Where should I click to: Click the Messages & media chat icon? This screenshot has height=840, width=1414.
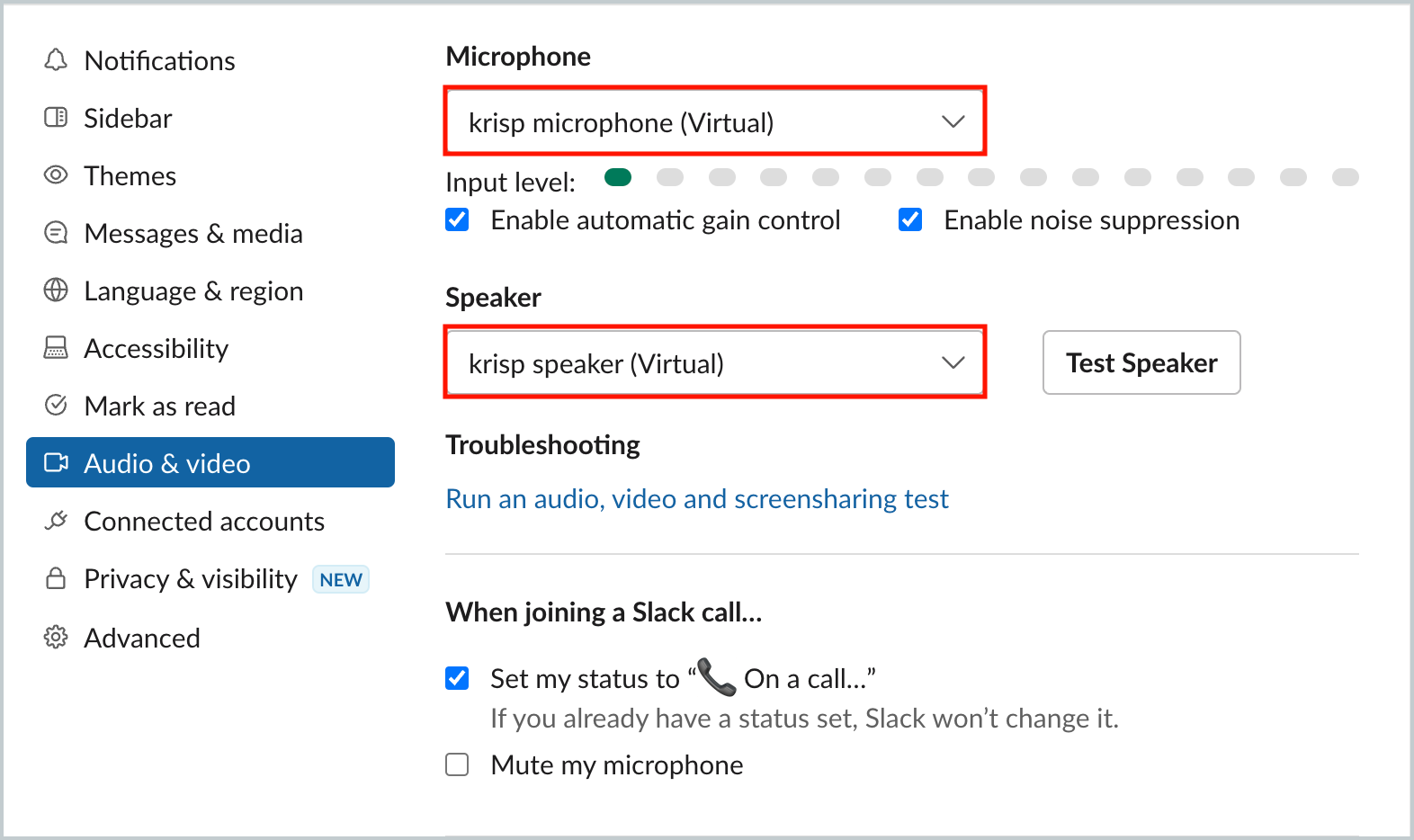coord(56,233)
